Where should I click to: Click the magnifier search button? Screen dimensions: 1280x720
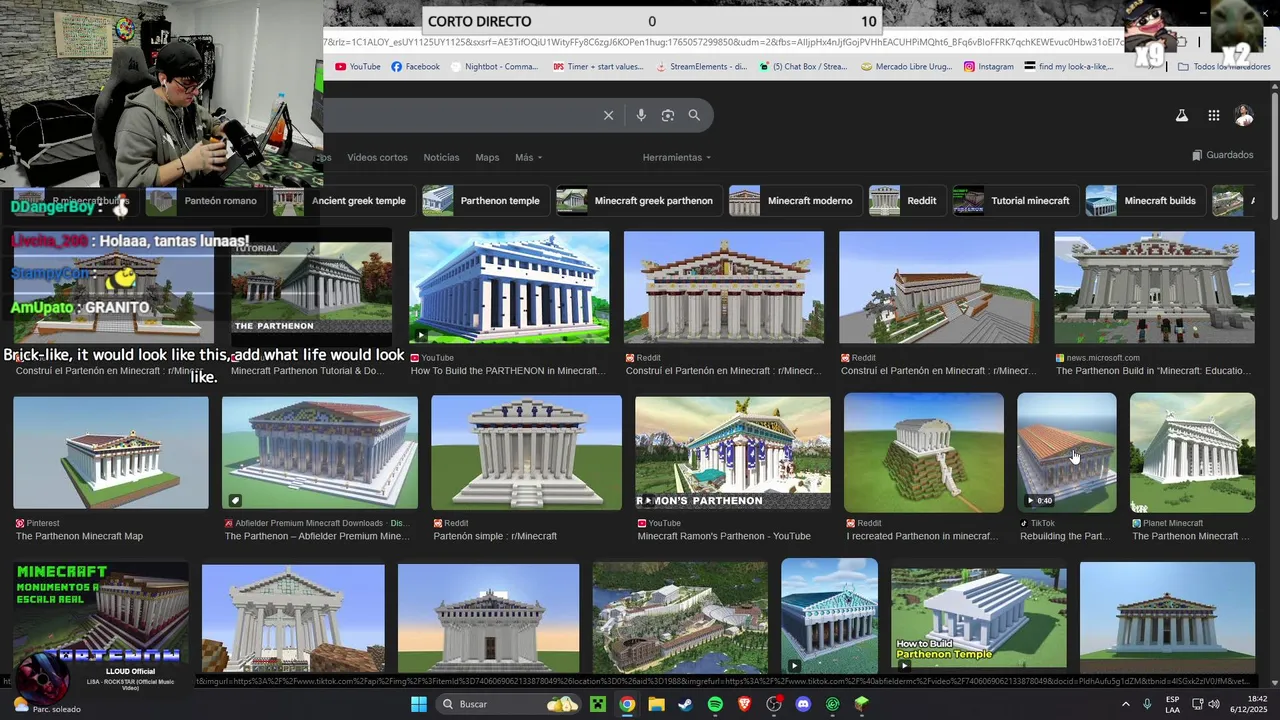point(694,115)
